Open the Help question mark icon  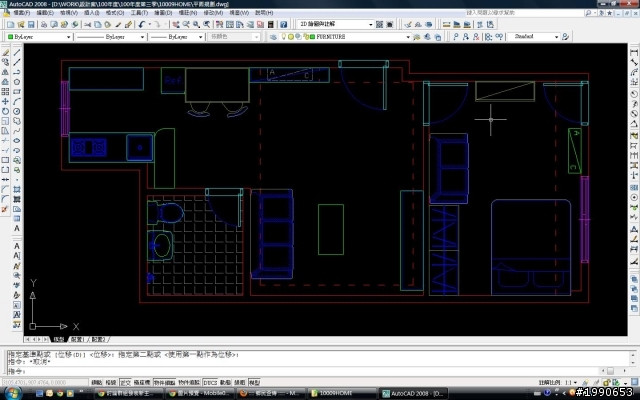284,24
